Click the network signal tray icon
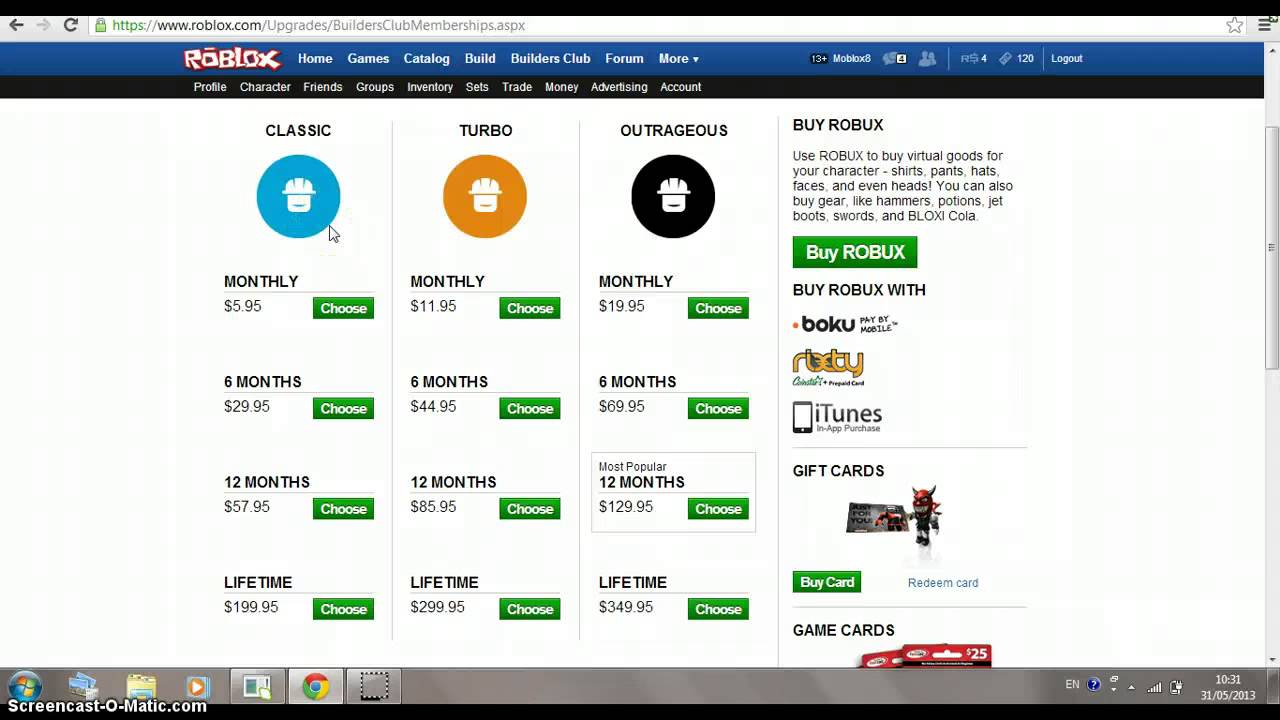Viewport: 1280px width, 720px height. point(1155,686)
